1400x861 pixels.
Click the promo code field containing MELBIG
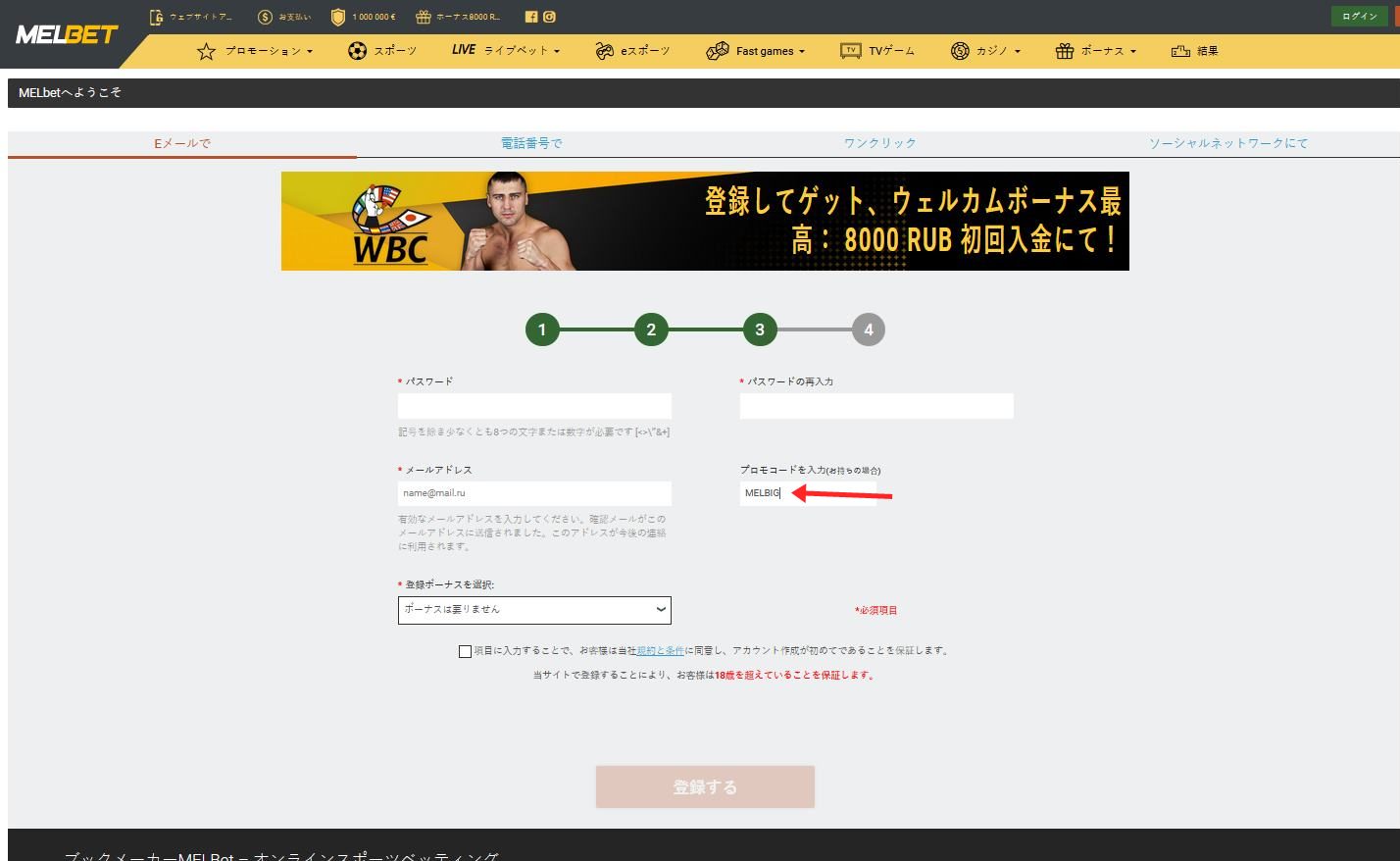[808, 493]
